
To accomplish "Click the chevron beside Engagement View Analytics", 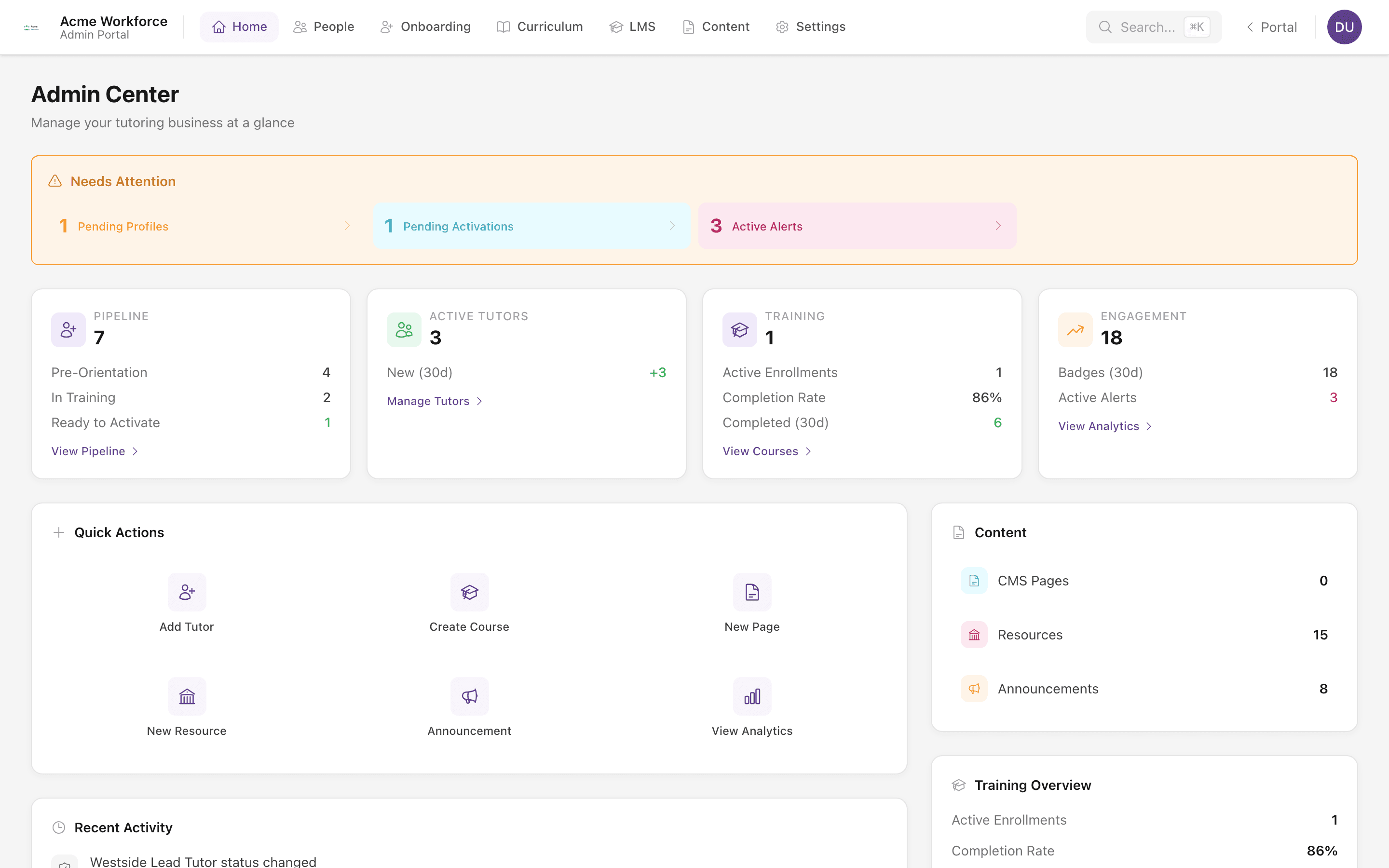I will point(1148,426).
